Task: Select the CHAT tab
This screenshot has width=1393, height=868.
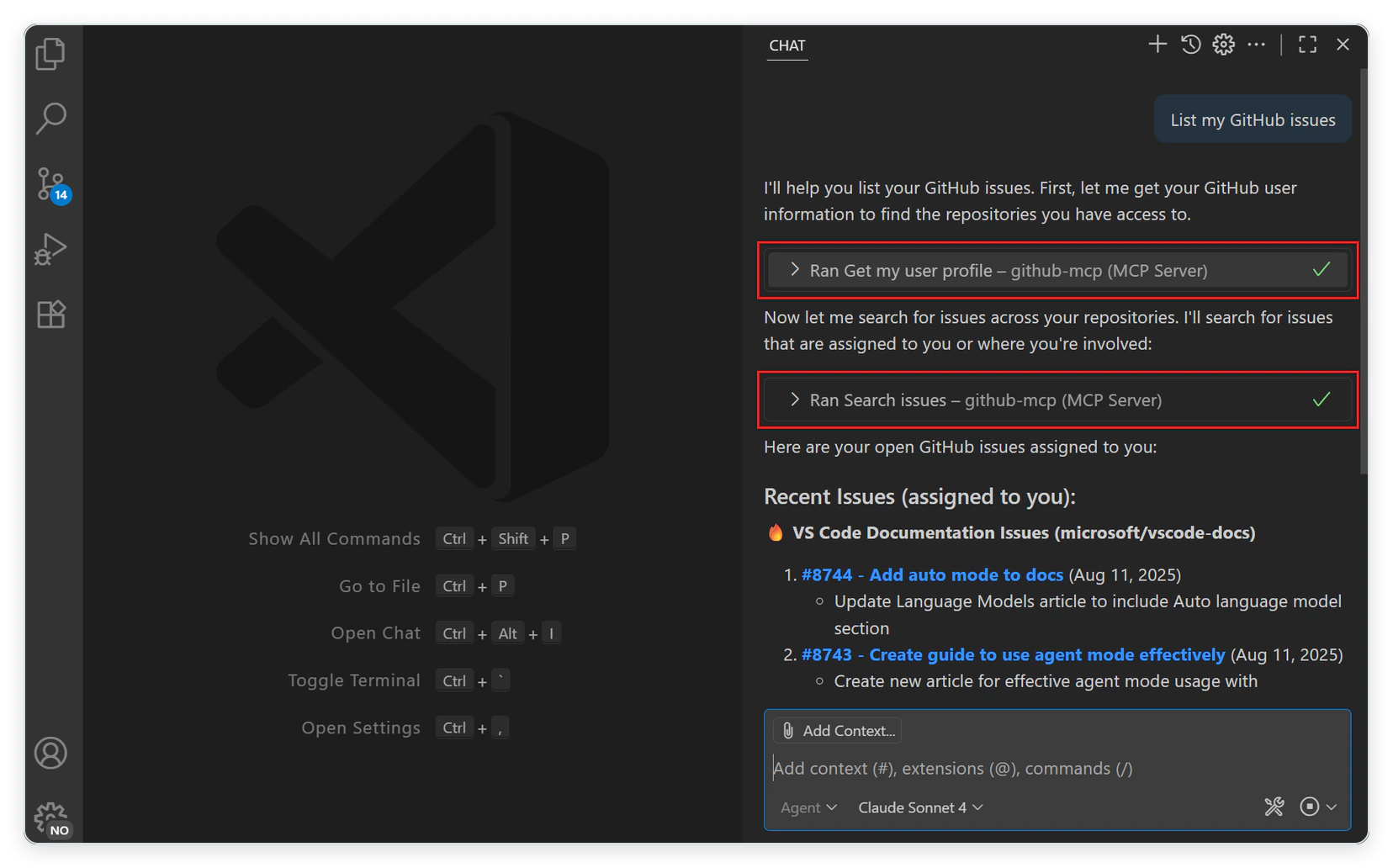Action: coord(787,45)
